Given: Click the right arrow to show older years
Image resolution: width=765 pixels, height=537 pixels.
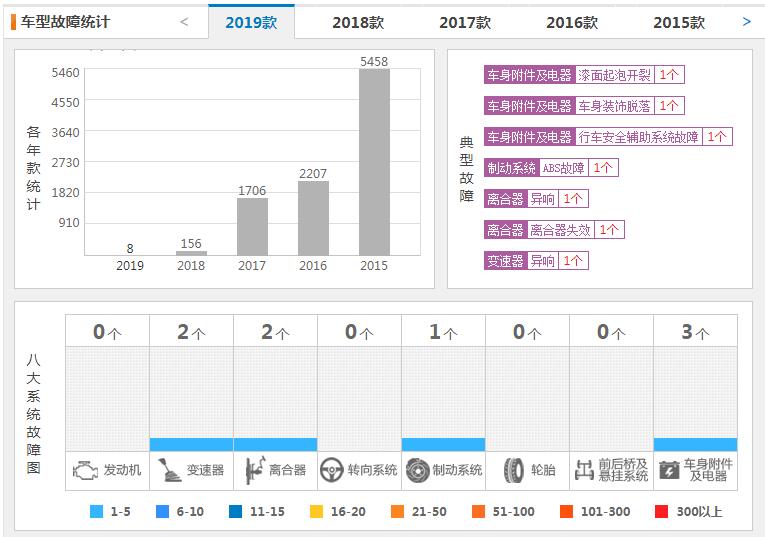Looking at the screenshot, I should (x=746, y=21).
